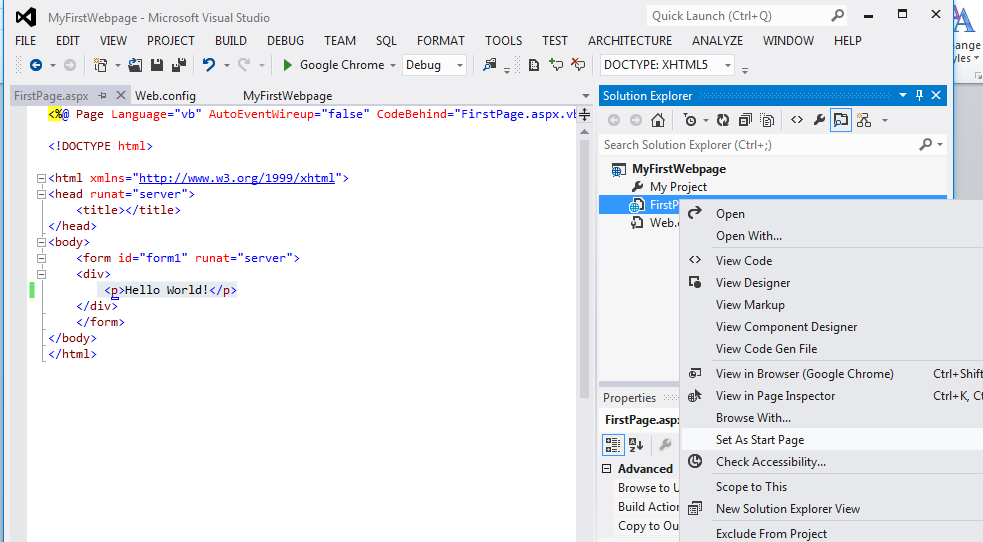Click the New Project toolbar icon

click(x=100, y=65)
